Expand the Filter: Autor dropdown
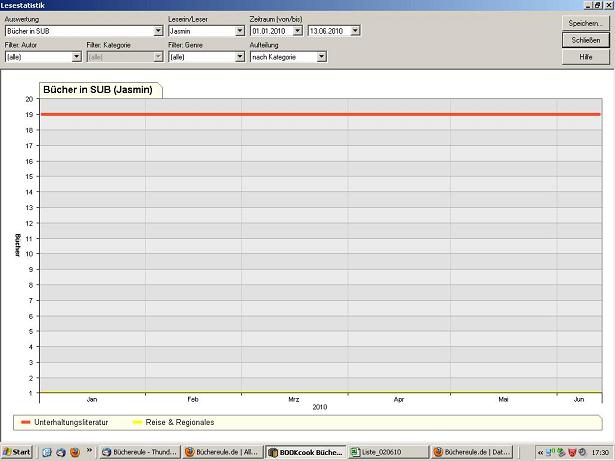This screenshot has height=461, width=615. pos(77,57)
